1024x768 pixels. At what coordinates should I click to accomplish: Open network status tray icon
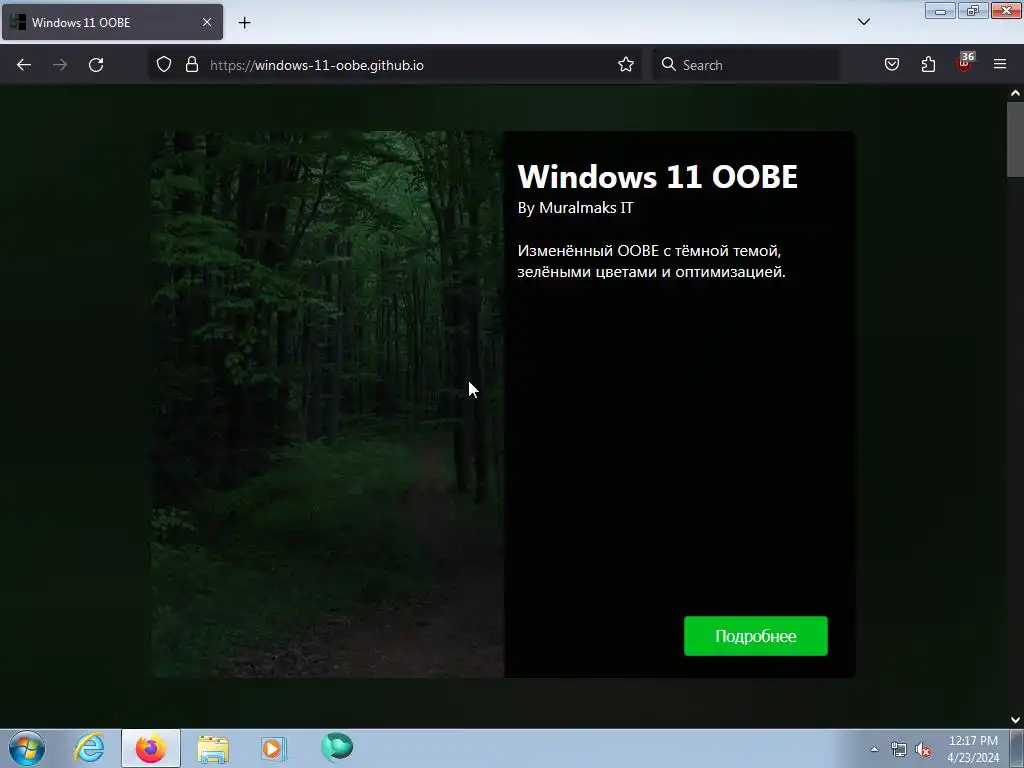pyautogui.click(x=899, y=750)
